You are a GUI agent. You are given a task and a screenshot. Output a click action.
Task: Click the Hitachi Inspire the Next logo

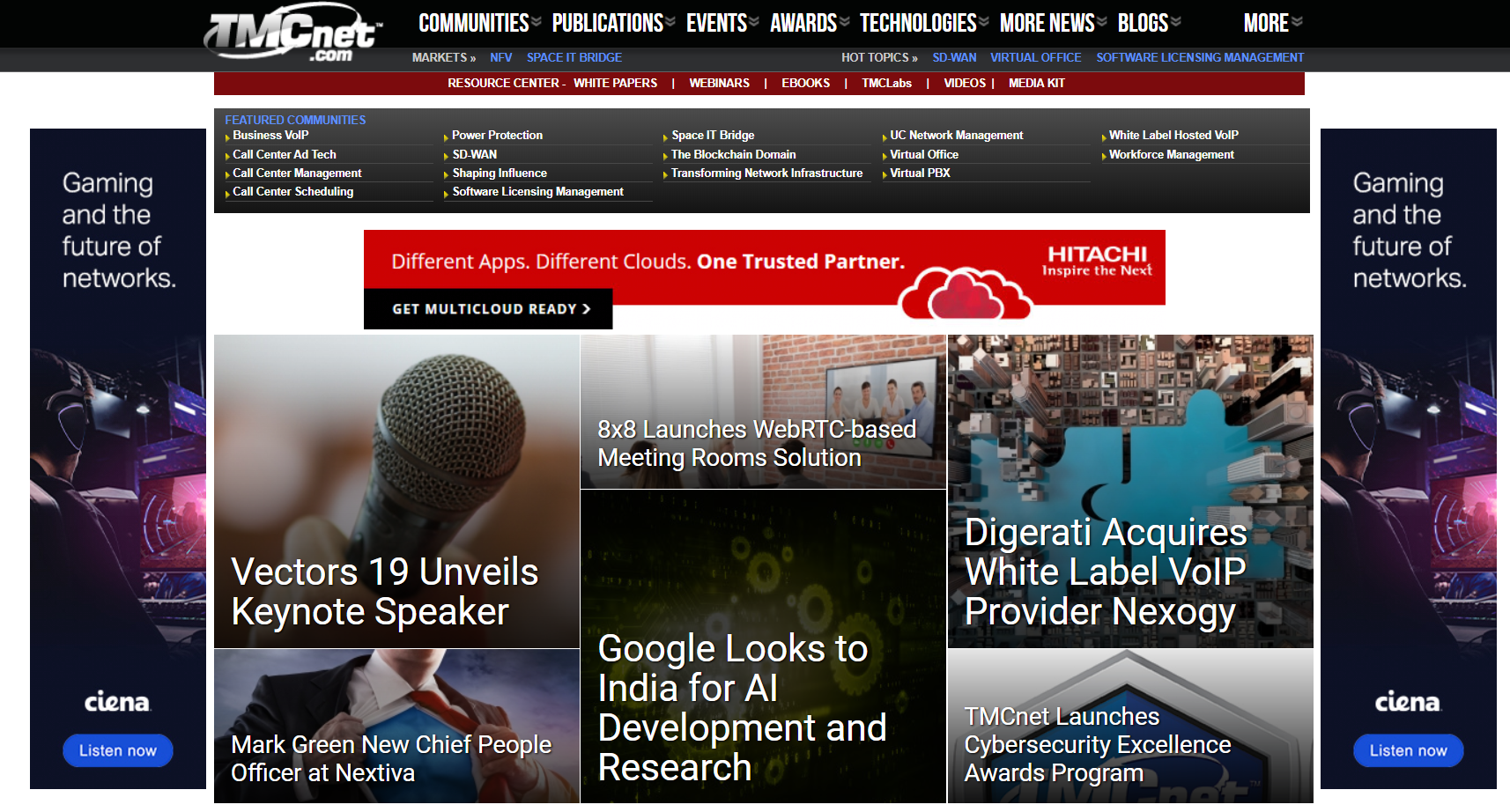coord(1097,261)
